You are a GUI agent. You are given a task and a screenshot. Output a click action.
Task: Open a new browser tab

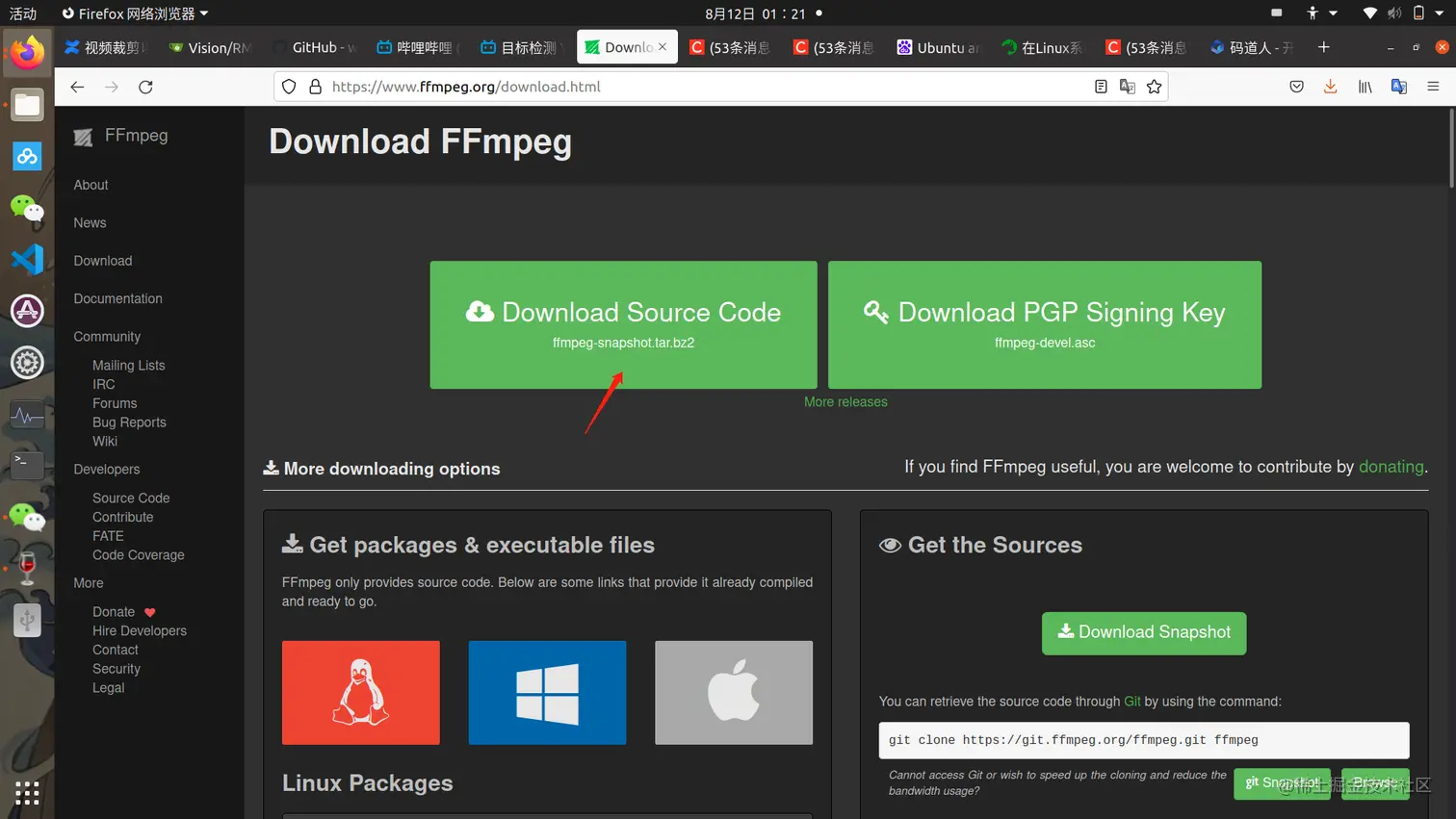click(1324, 47)
